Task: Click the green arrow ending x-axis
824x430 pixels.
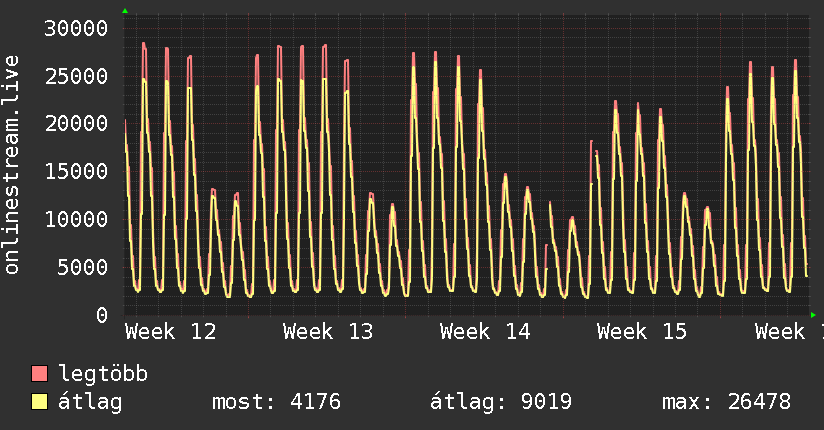Action: [x=813, y=315]
